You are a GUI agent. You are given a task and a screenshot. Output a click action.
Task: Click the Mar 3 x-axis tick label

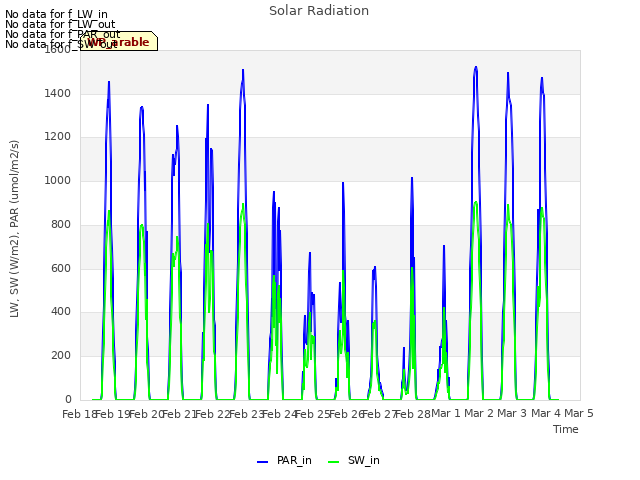point(512,414)
